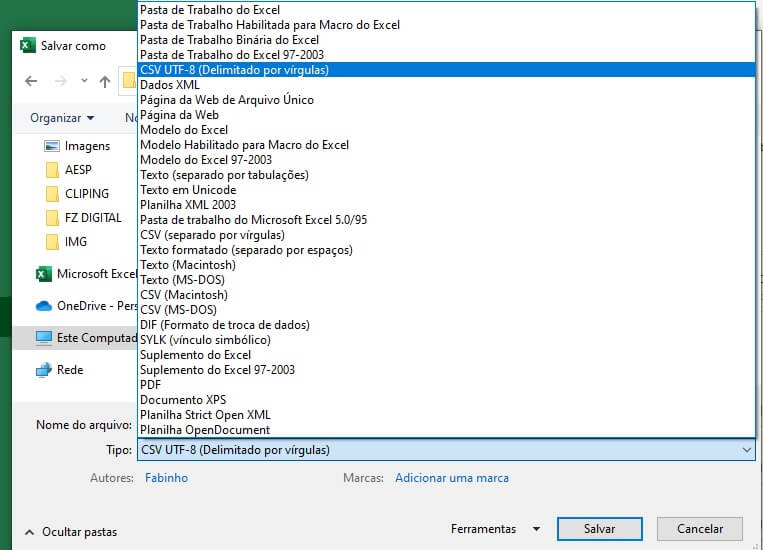Choose Pasta de Trabalho do Excel 97-2003
Image resolution: width=763 pixels, height=550 pixels.
click(x=446, y=55)
